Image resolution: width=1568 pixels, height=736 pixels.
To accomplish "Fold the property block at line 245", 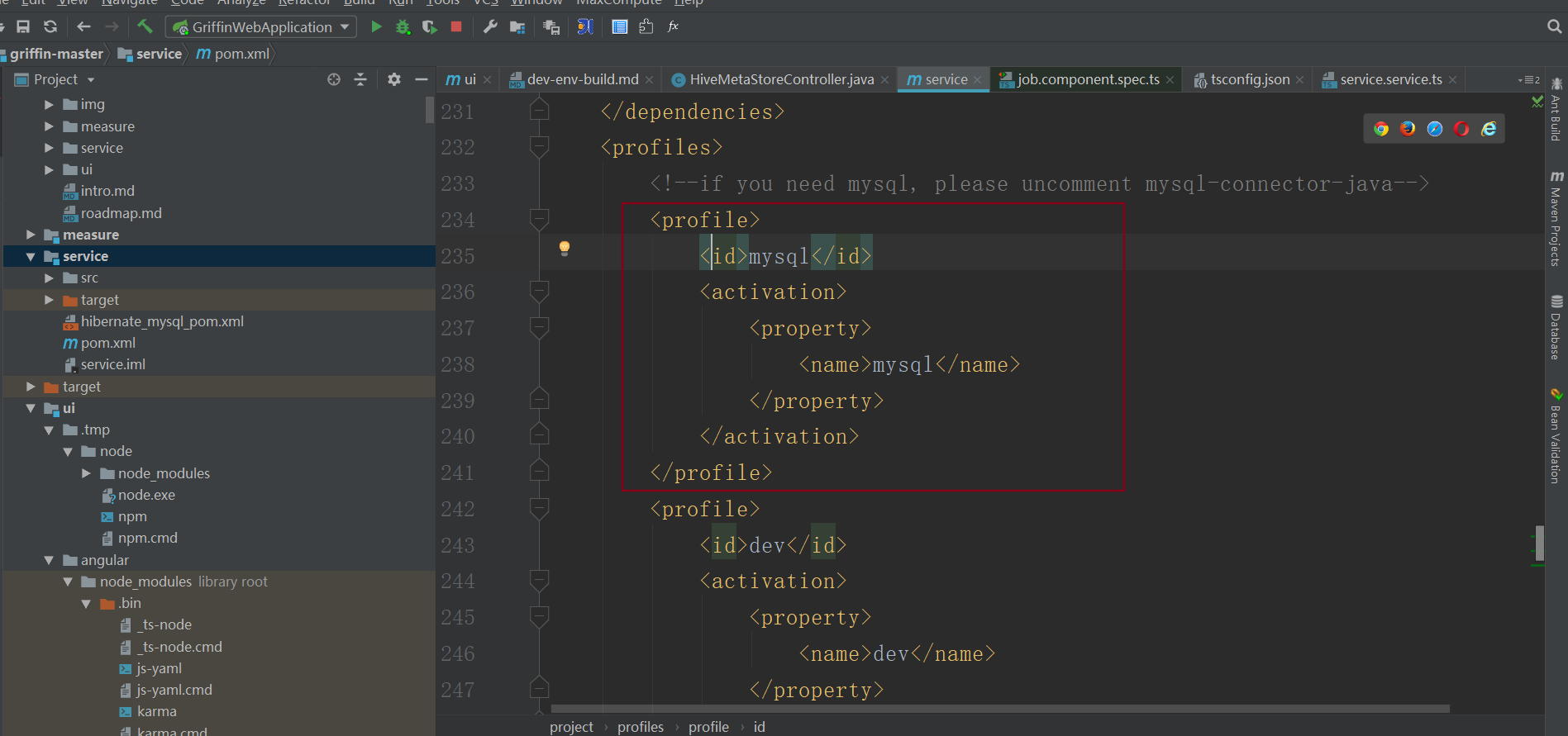I will pyautogui.click(x=539, y=617).
